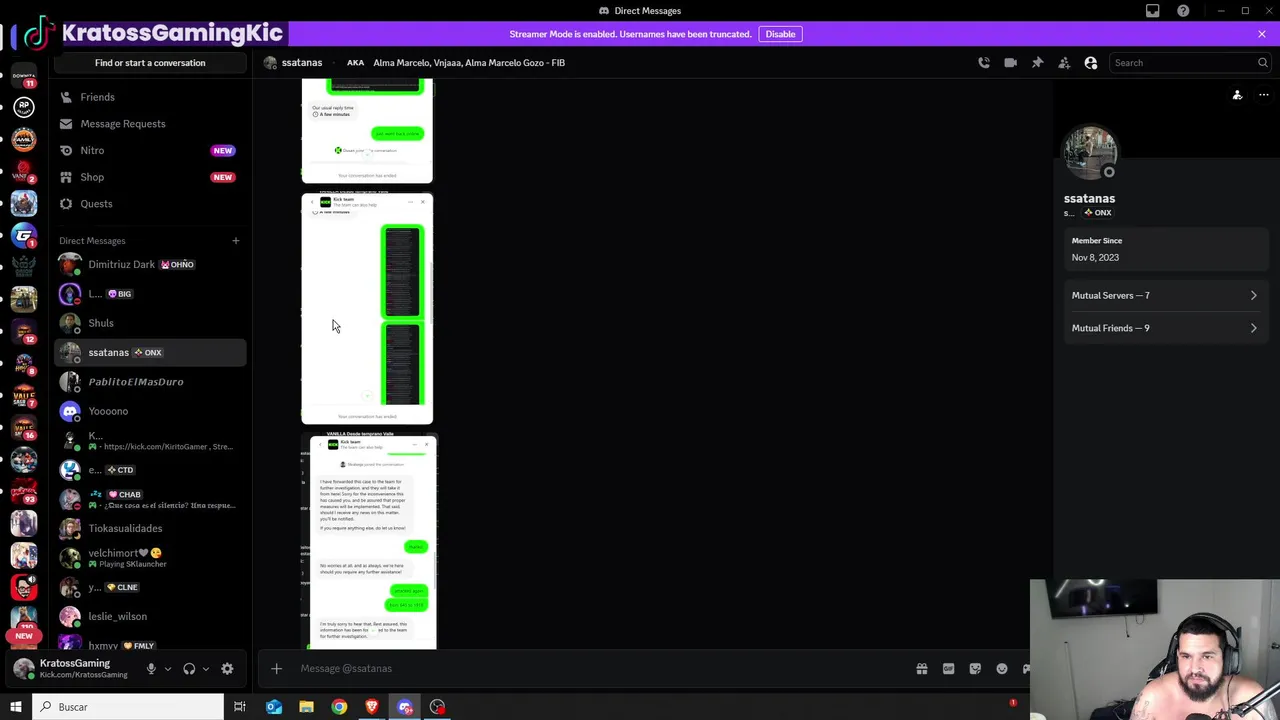Open DM with Shuls

point(150,323)
